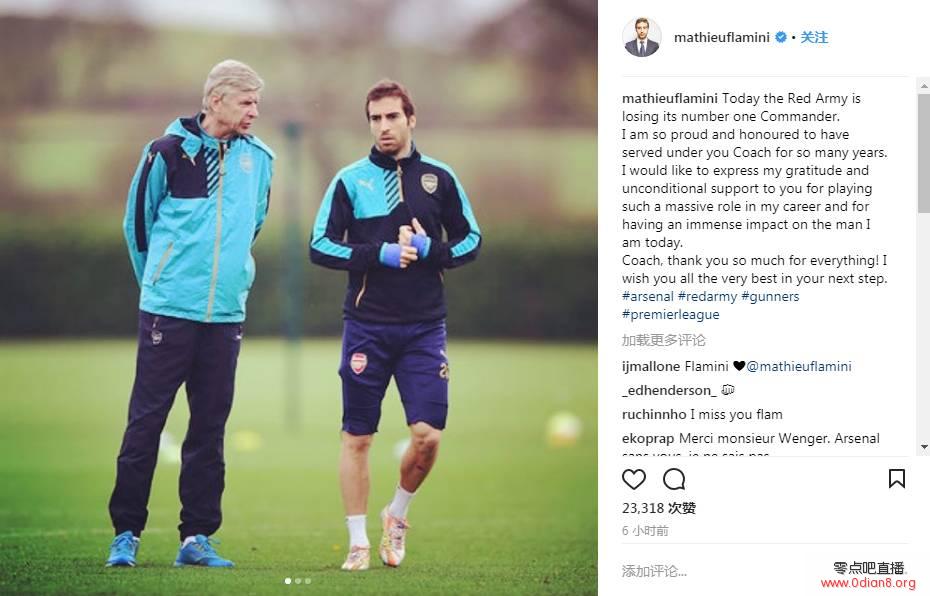Click the comments scrollbar down arrow
Image resolution: width=930 pixels, height=596 pixels.
point(923,447)
